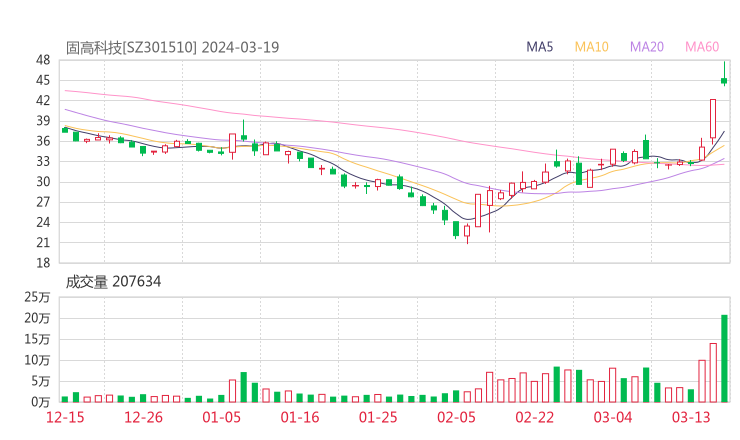Click the 36 price axis label
Screen dimensions: 740x440
pos(43,141)
